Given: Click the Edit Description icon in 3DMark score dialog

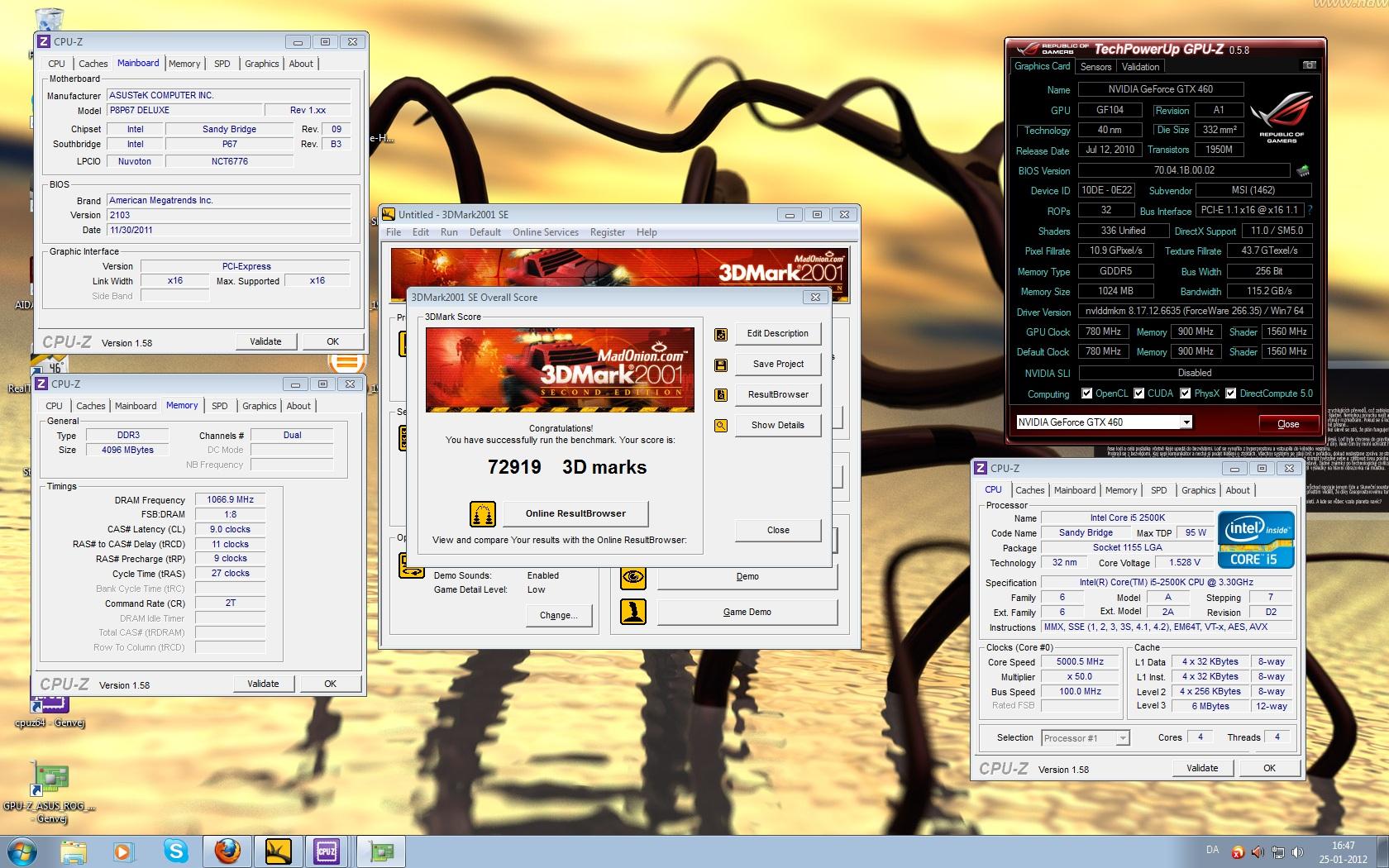Looking at the screenshot, I should [x=721, y=334].
